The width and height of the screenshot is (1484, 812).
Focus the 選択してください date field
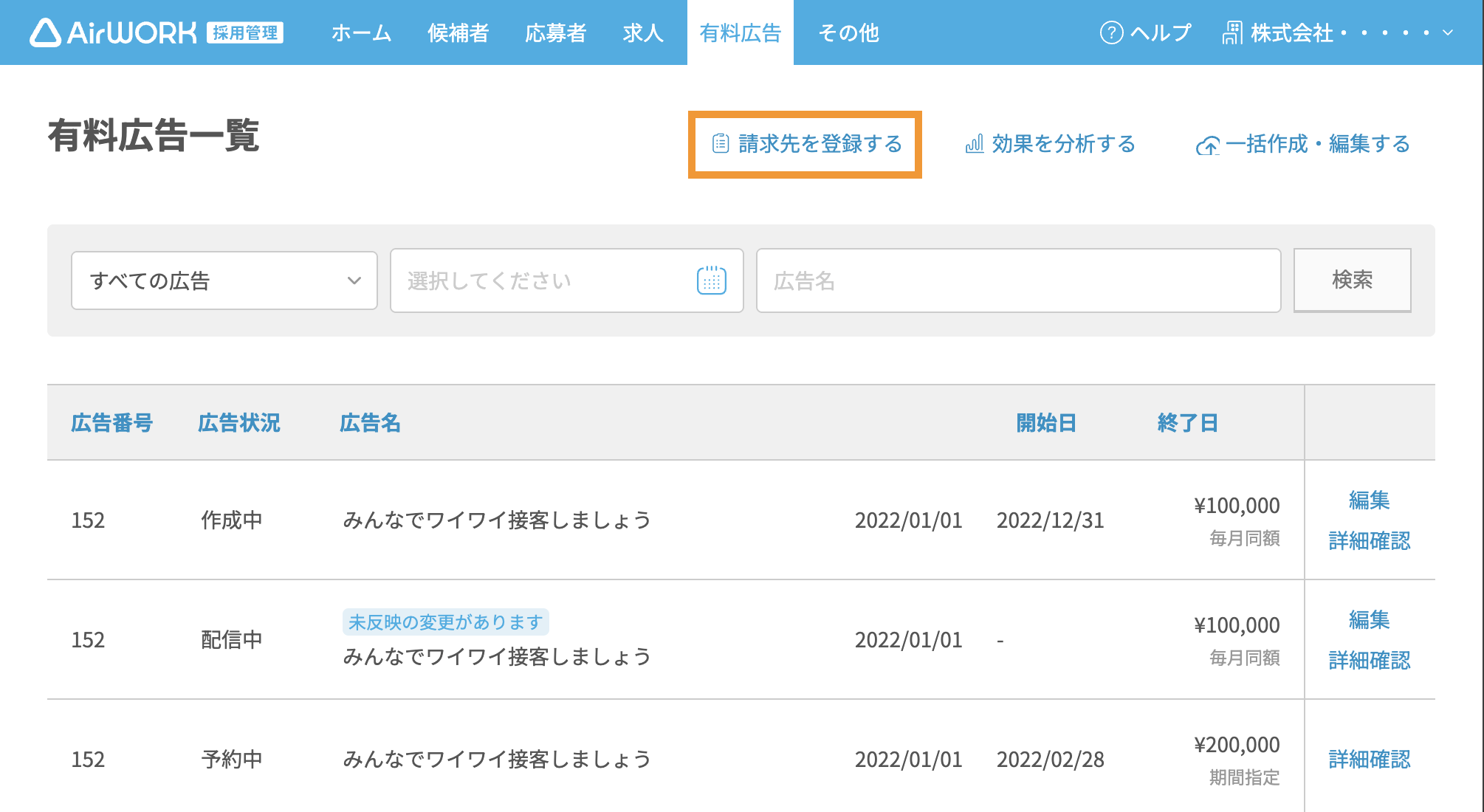567,281
